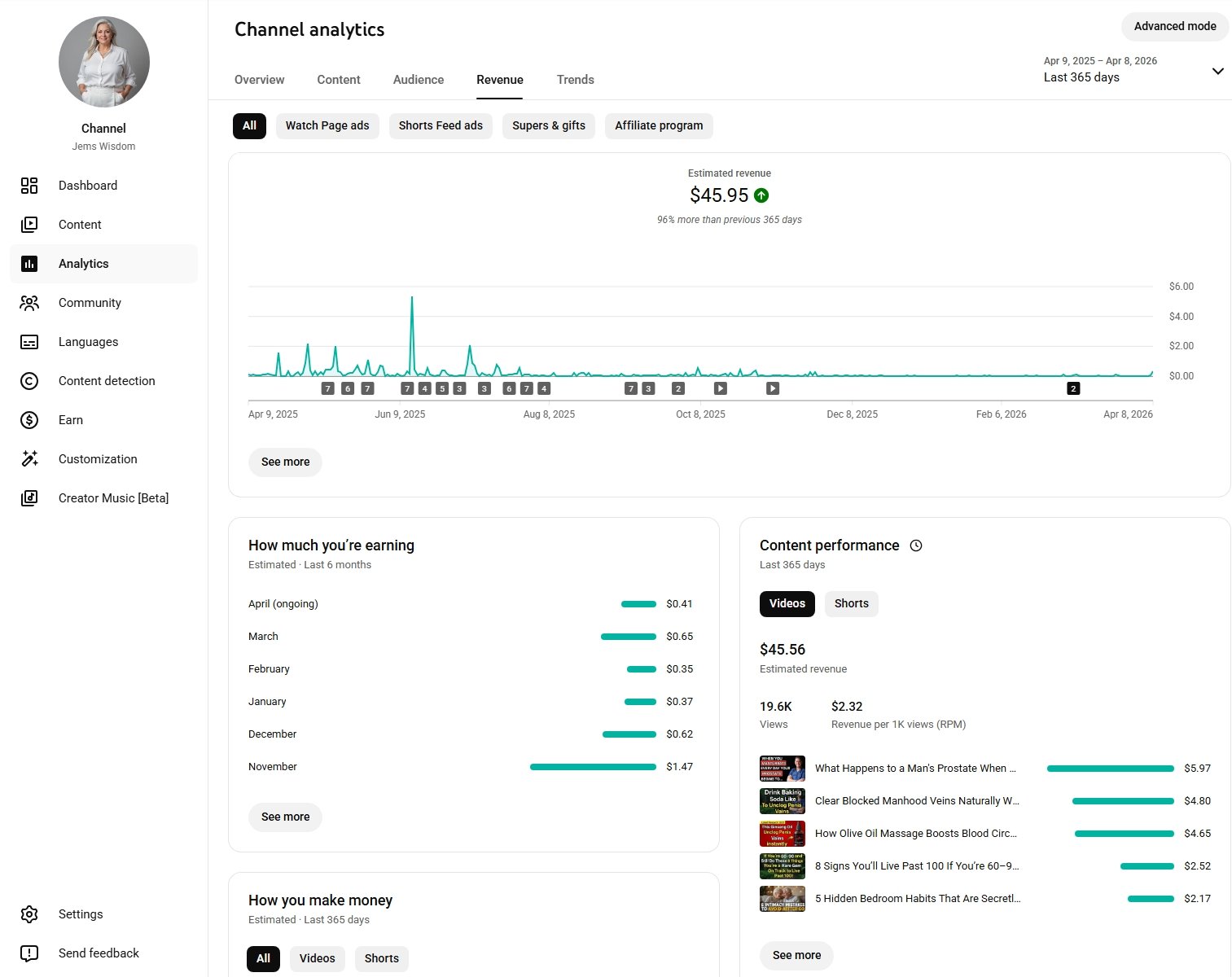The image size is (1232, 977).
Task: Expand the Last 365 days date range dropdown
Action: (x=1217, y=71)
